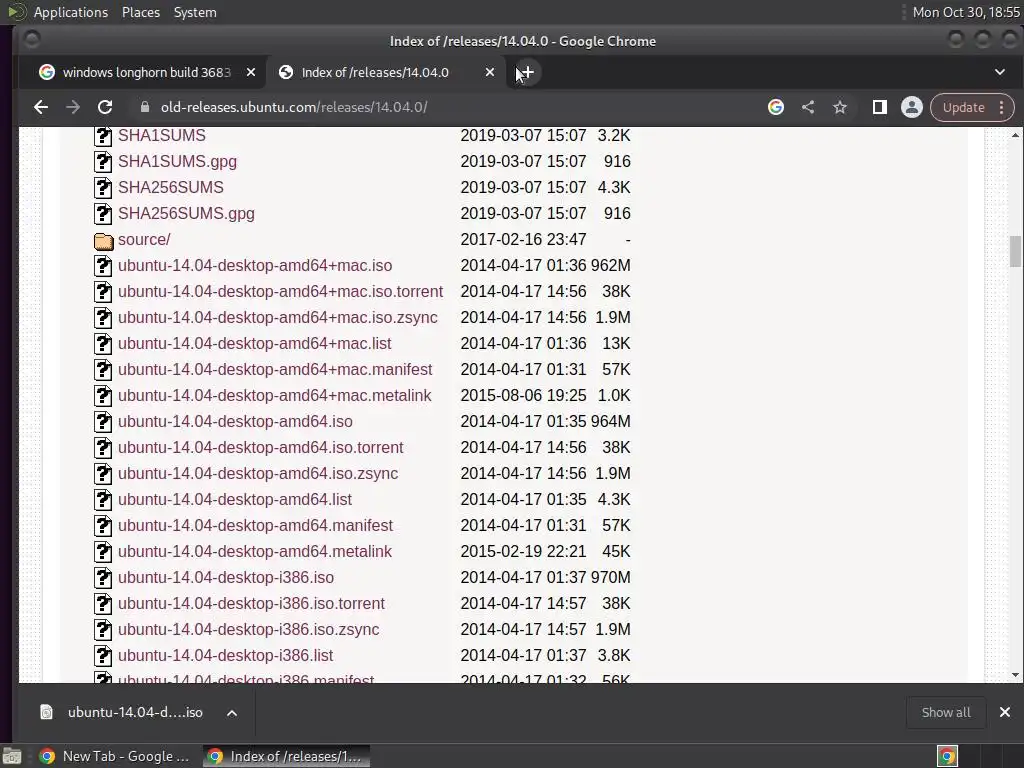Click the scrollbar down arrow
Screen dimensions: 1024x768
click(1015, 675)
